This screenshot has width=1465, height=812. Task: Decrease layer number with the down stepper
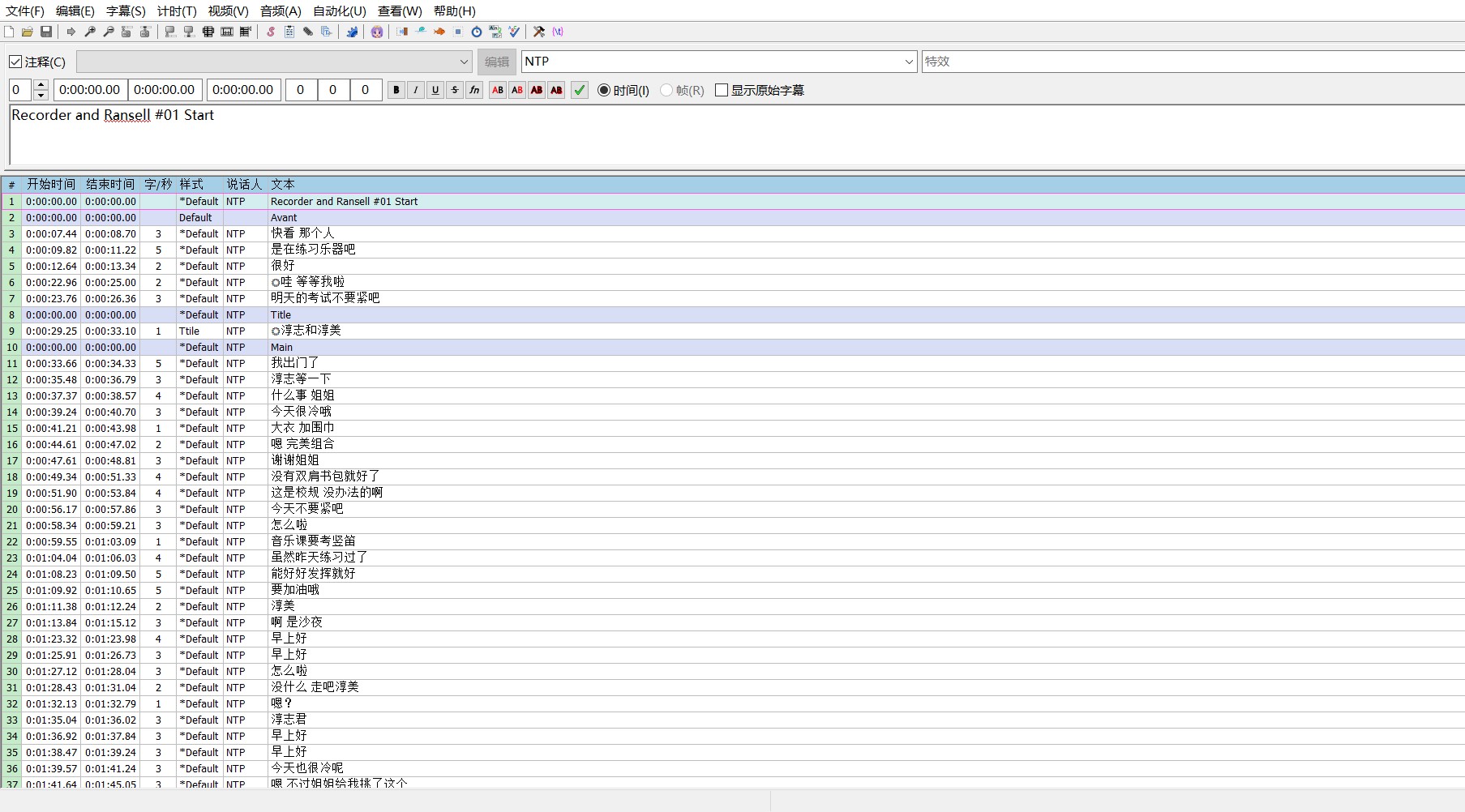click(x=41, y=96)
